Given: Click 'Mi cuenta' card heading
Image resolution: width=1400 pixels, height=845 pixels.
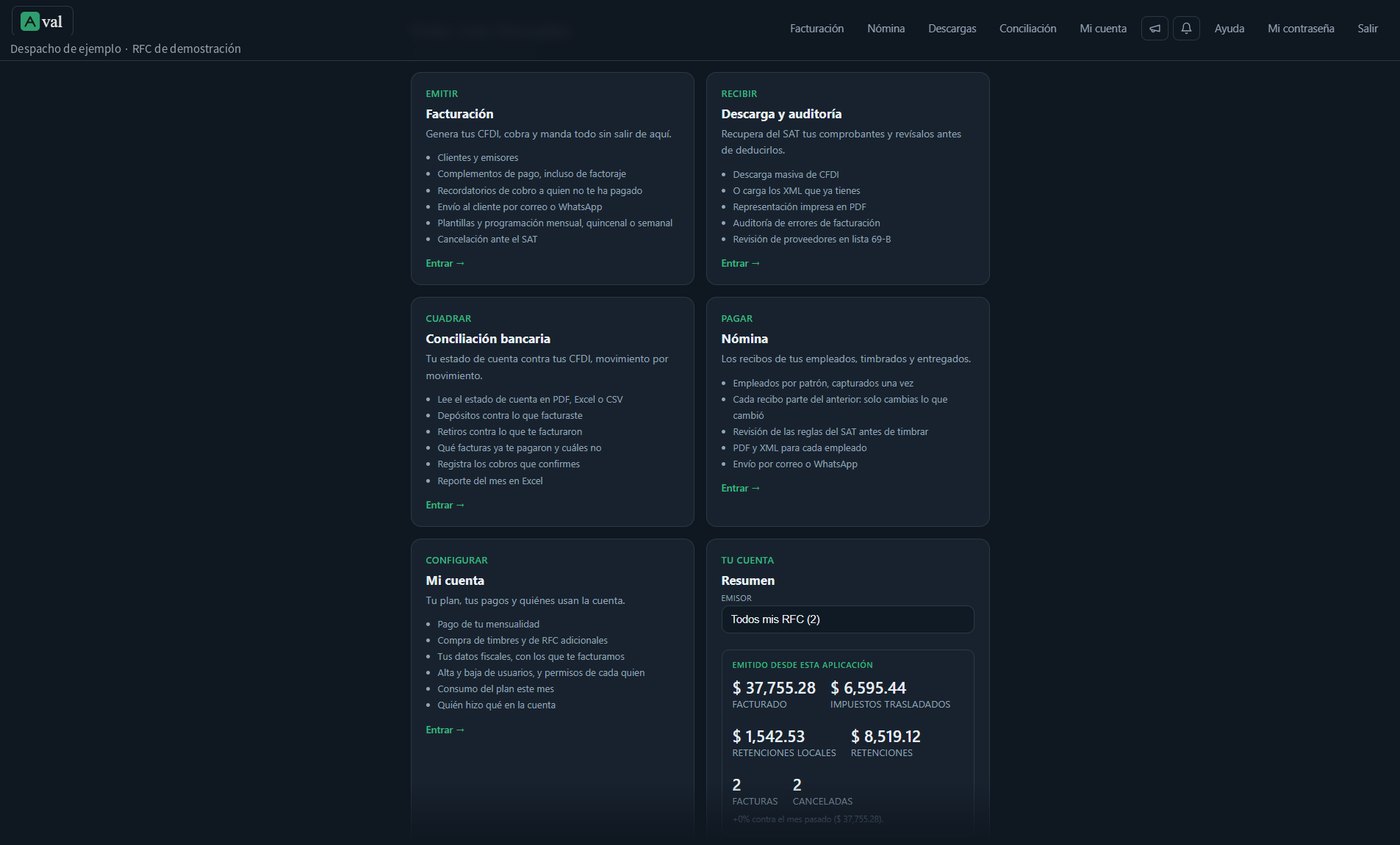Looking at the screenshot, I should click(455, 580).
